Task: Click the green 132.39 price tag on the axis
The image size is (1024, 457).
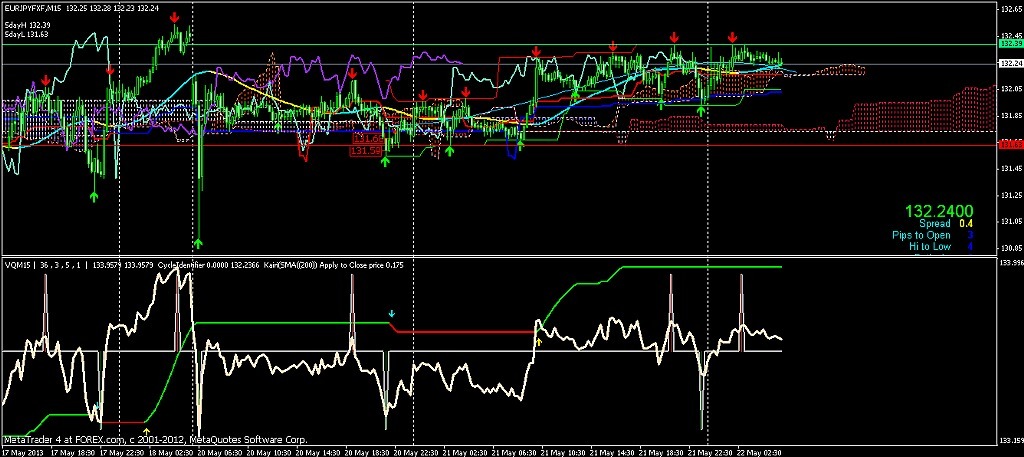Action: (1009, 43)
